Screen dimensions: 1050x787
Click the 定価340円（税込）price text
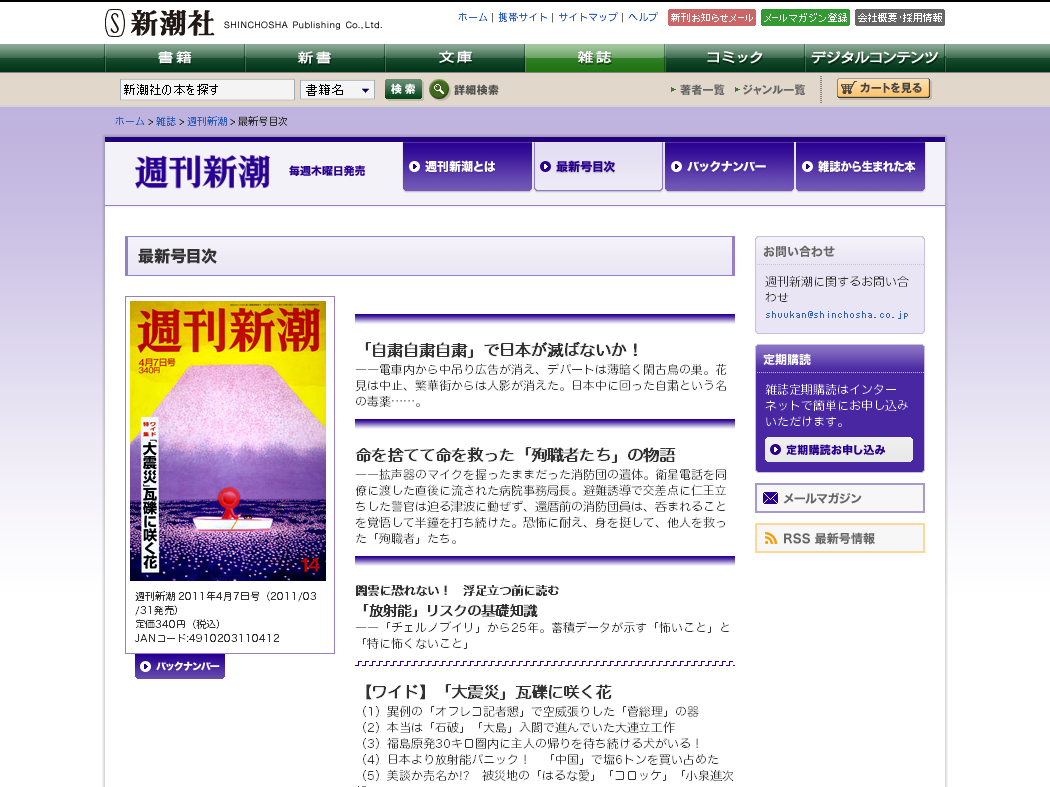pos(177,624)
